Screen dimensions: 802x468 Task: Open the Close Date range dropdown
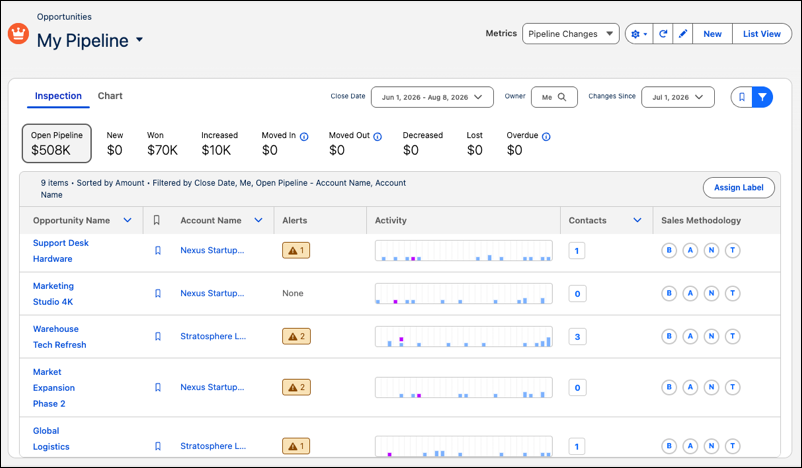[x=432, y=97]
